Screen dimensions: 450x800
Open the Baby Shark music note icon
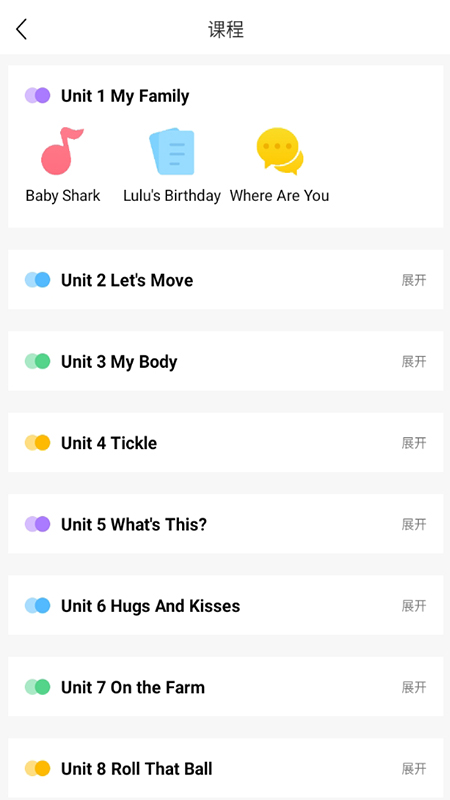coord(62,151)
